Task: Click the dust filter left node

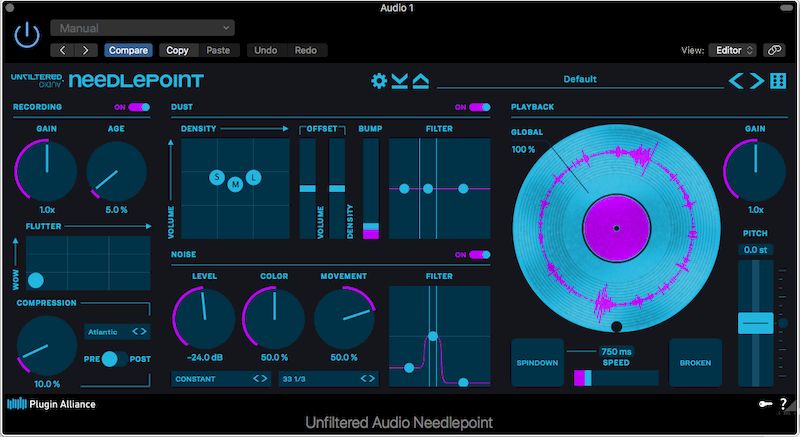Action: pos(404,189)
